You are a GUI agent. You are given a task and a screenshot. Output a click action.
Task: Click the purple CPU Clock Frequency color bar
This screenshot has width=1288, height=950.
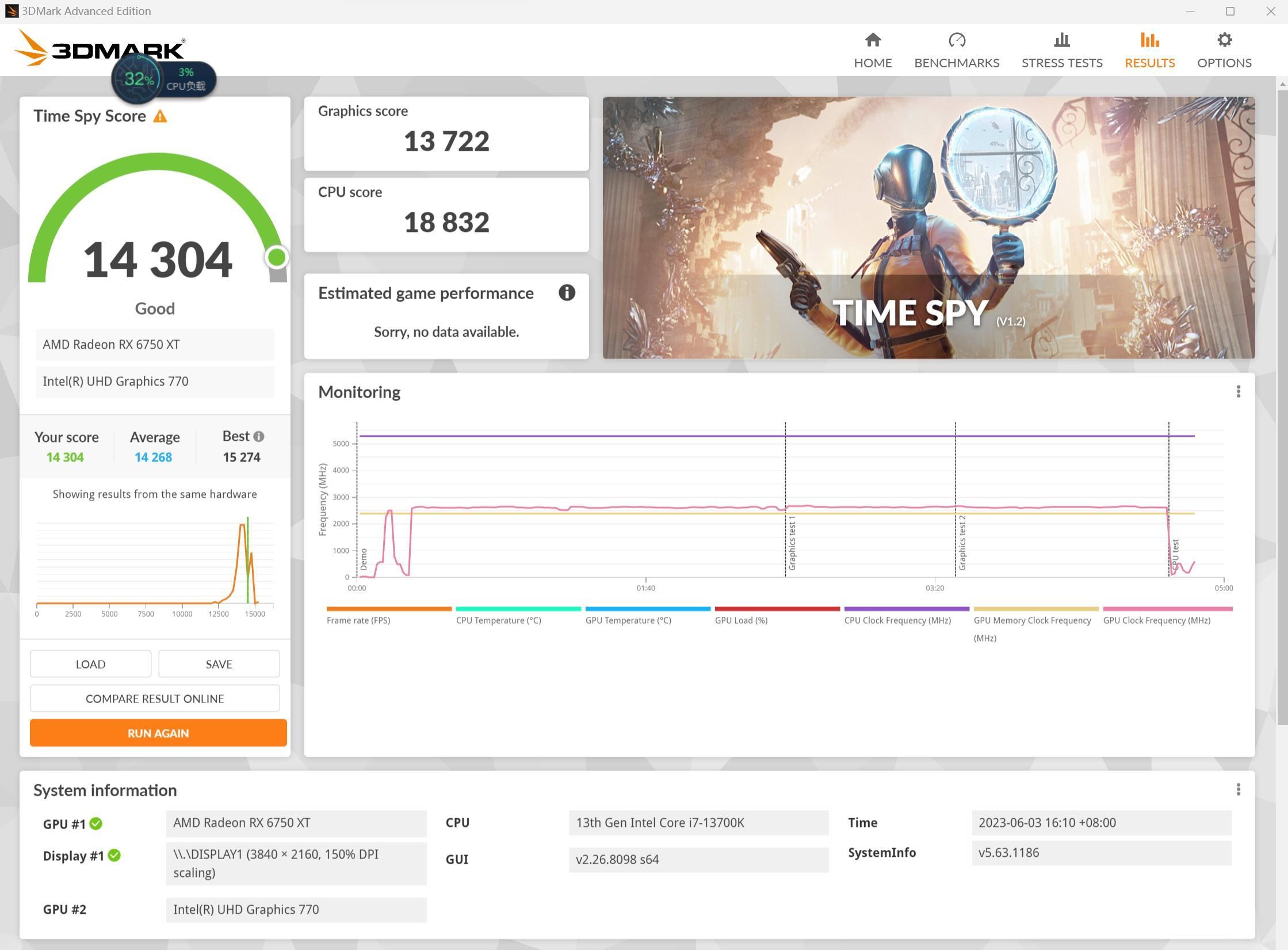tap(907, 609)
